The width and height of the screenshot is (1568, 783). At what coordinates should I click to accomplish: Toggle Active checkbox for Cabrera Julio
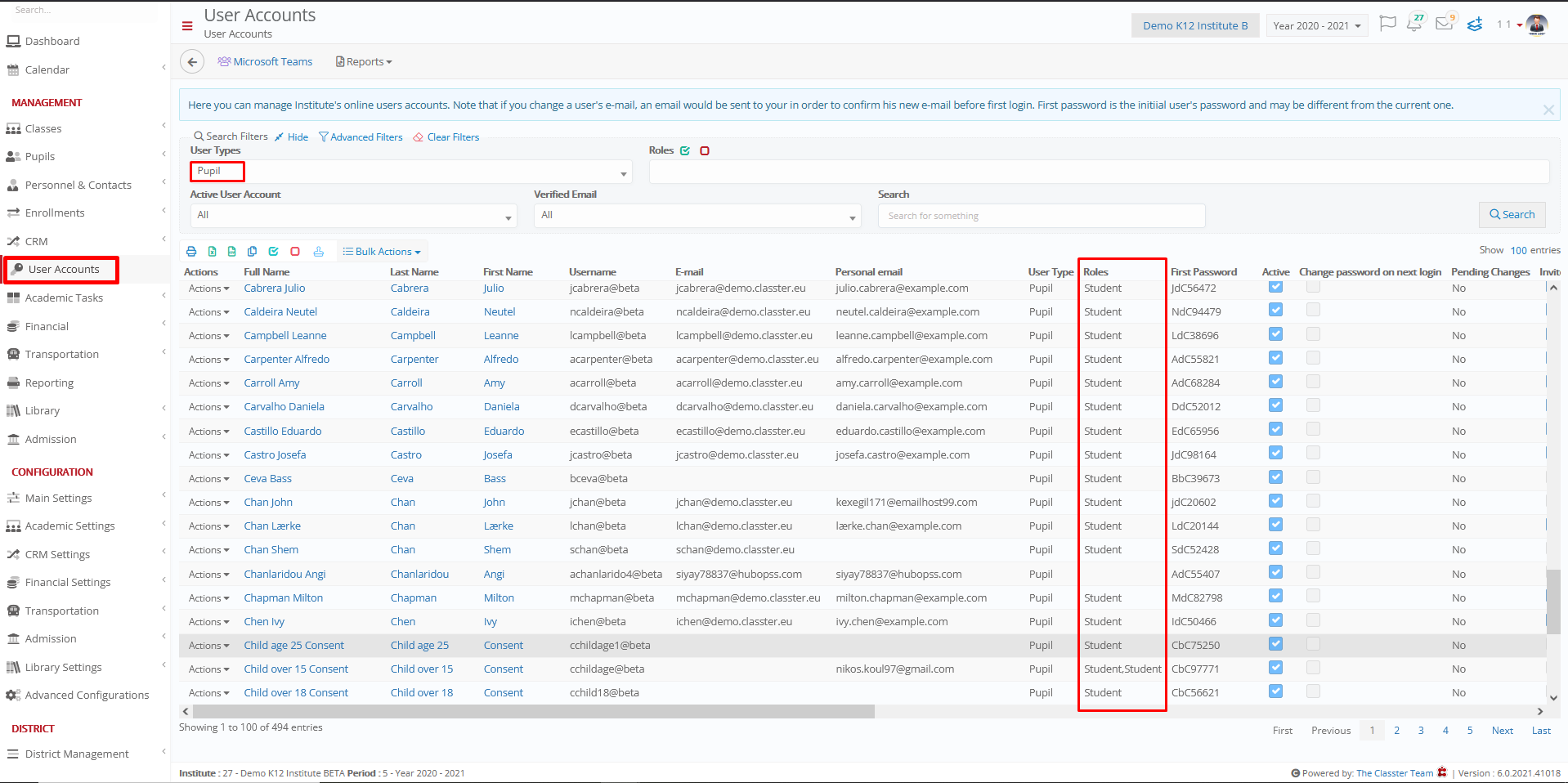1275,286
